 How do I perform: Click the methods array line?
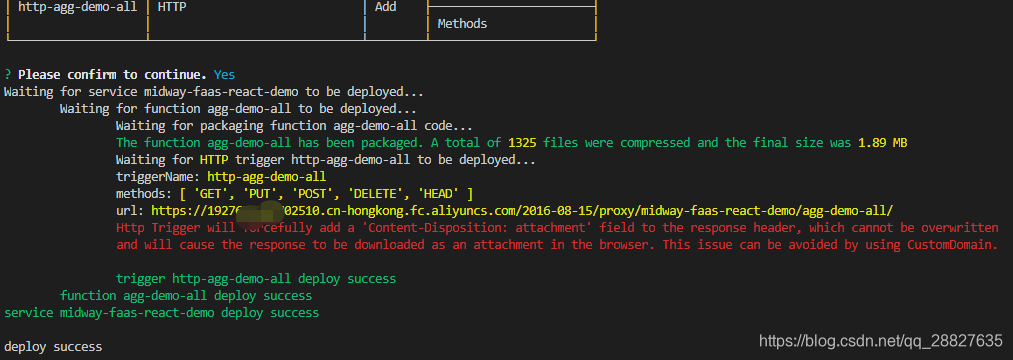pyautogui.click(x=295, y=193)
